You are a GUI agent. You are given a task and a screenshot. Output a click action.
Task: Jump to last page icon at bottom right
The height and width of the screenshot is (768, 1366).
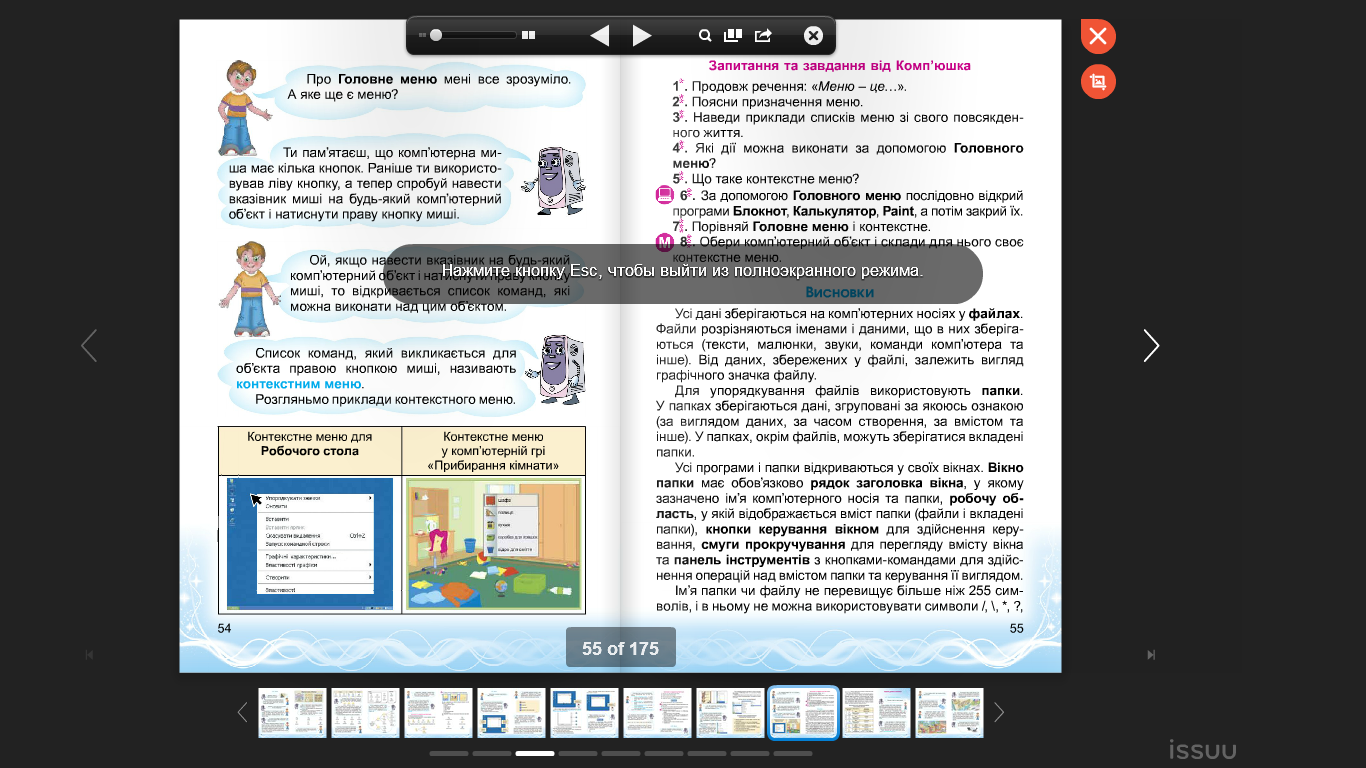(1151, 655)
